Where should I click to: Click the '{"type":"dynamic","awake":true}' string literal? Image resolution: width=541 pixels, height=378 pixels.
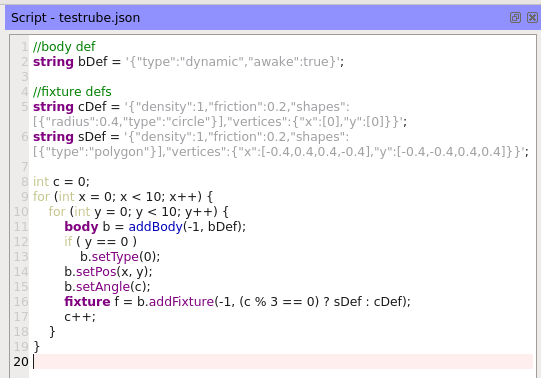(x=233, y=62)
